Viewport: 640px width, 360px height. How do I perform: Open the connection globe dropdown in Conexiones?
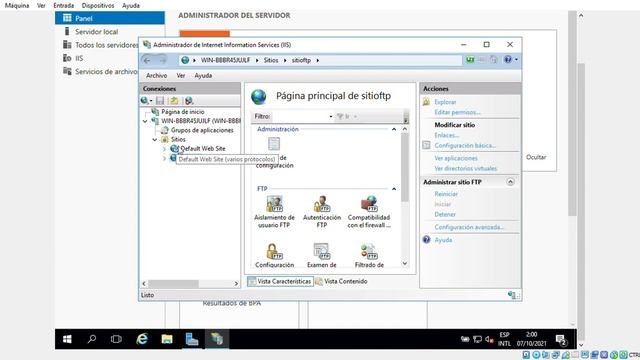point(146,100)
